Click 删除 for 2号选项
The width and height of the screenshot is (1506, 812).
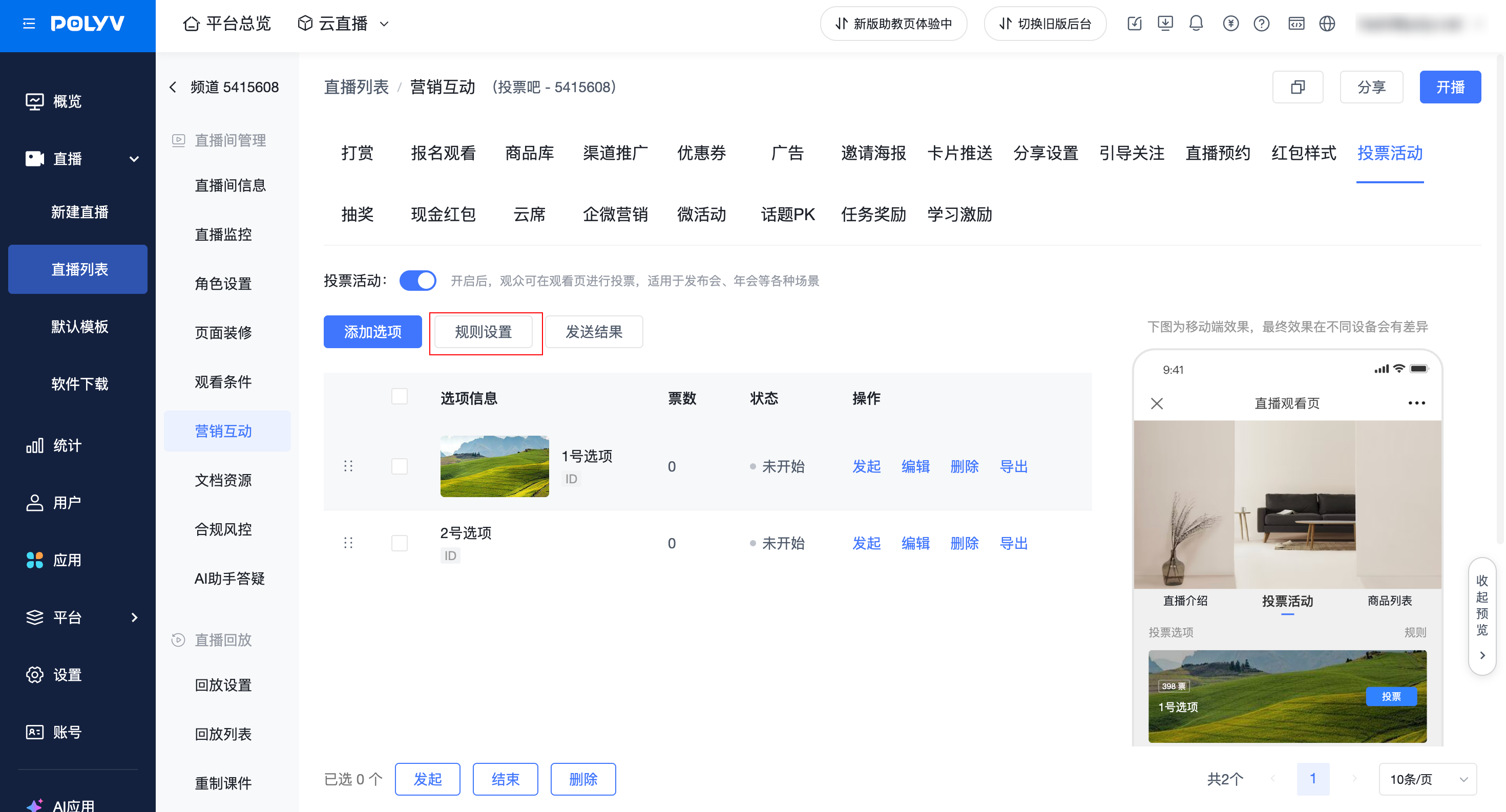tap(965, 543)
